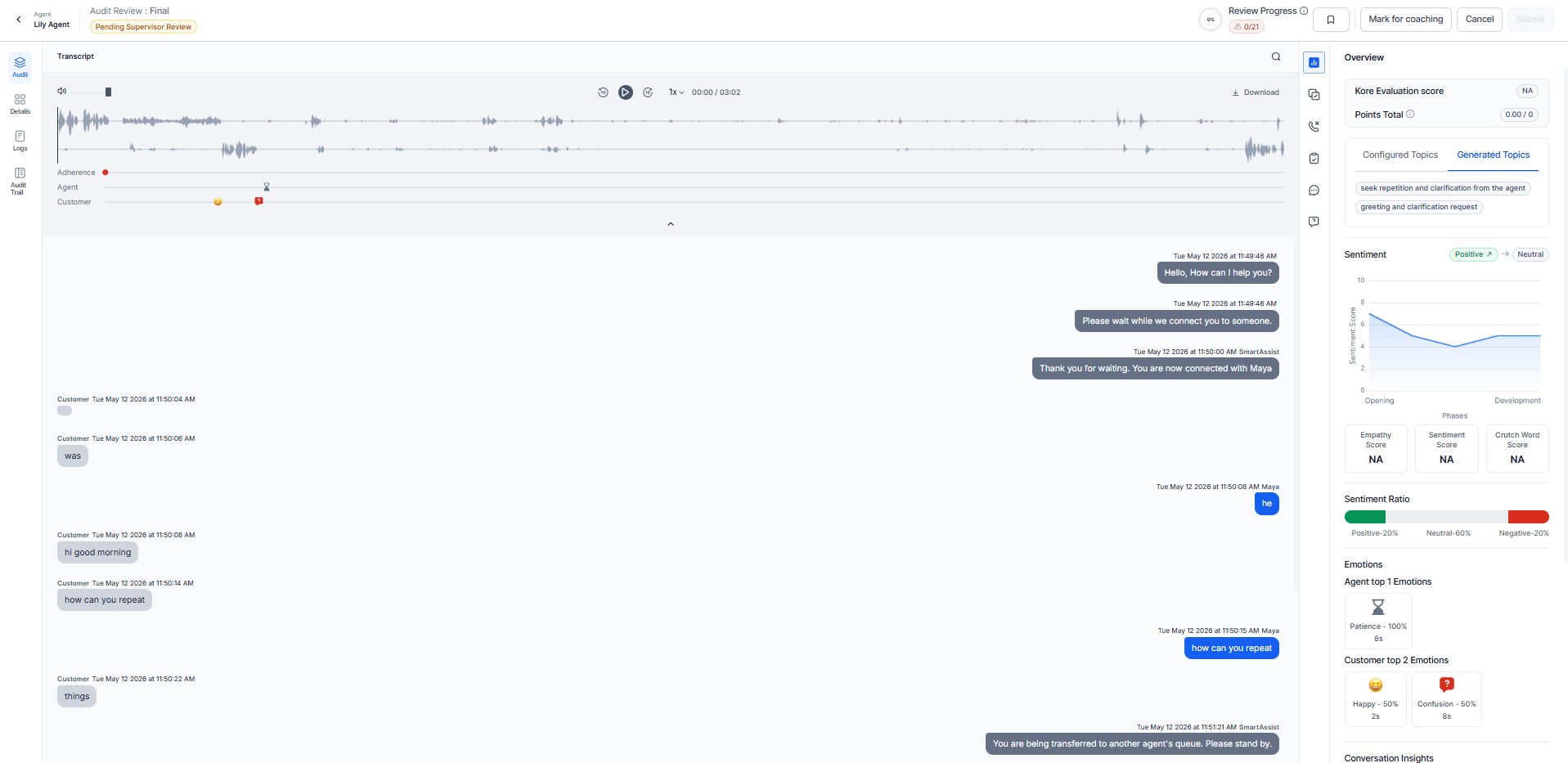Open the Overview chart panel icon

pyautogui.click(x=1314, y=63)
